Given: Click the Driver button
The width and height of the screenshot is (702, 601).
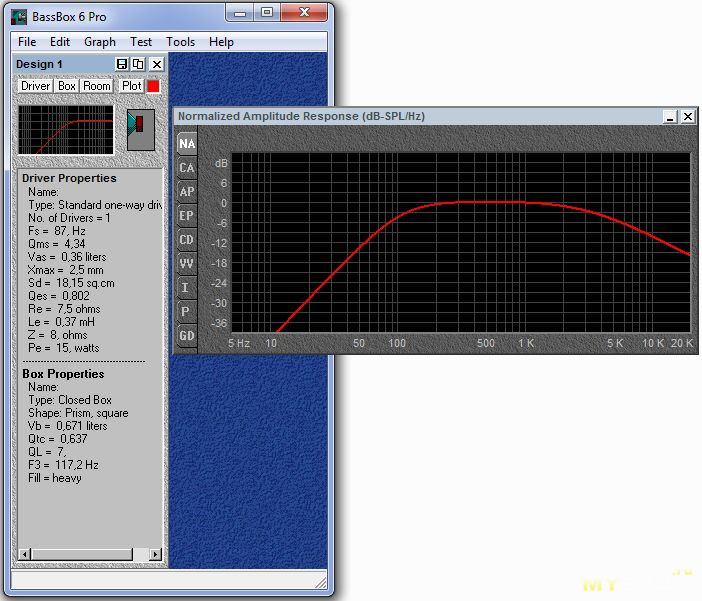Looking at the screenshot, I should pyautogui.click(x=36, y=86).
